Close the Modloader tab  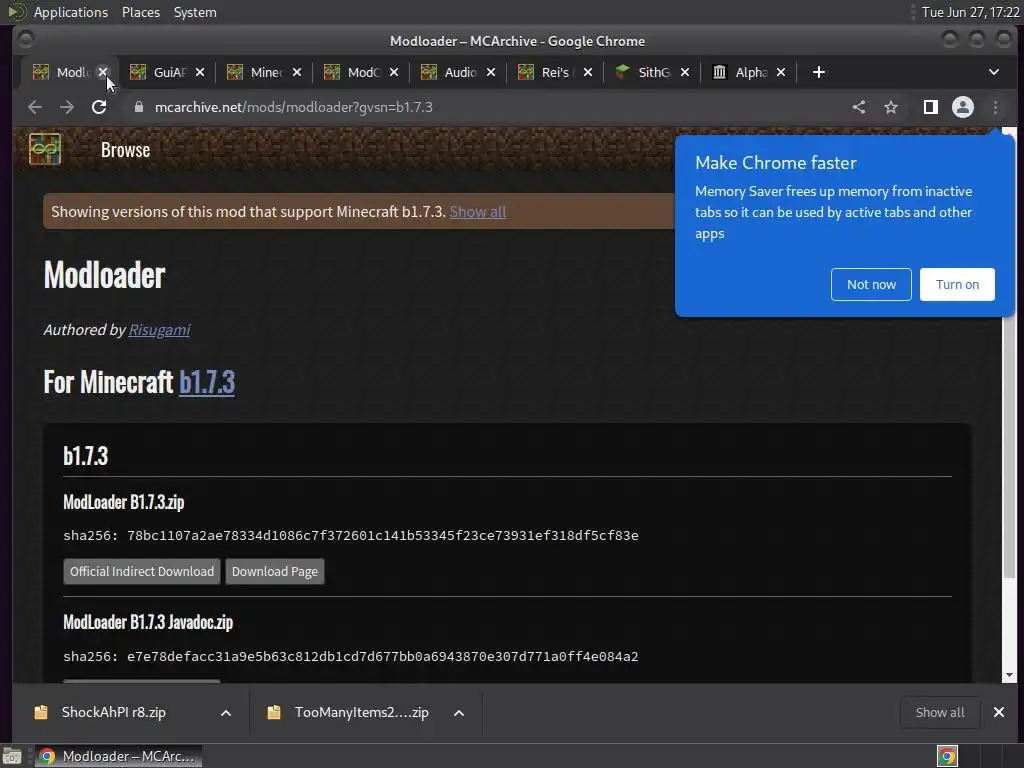103,72
